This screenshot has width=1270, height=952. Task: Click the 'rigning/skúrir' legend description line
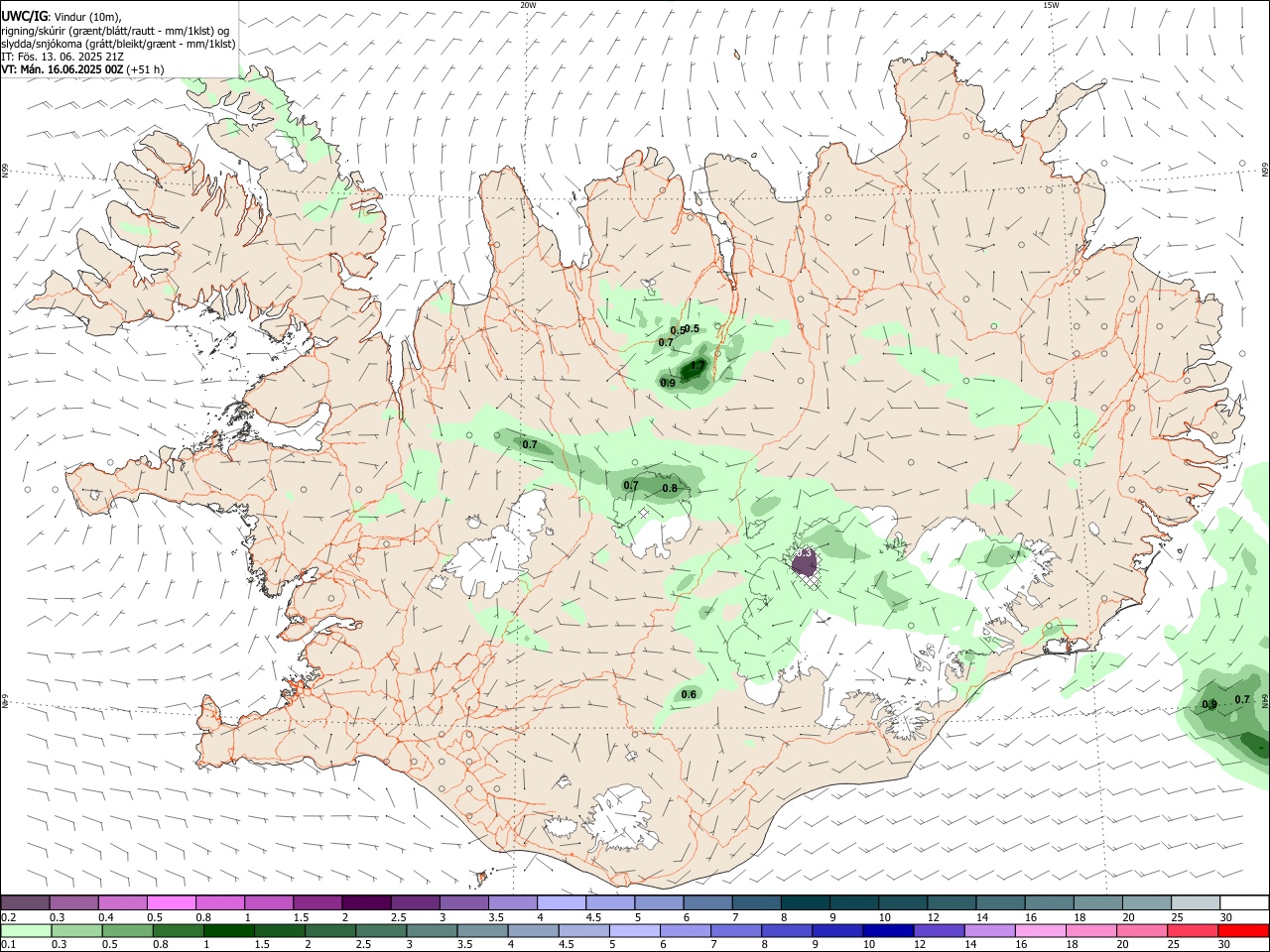115,30
